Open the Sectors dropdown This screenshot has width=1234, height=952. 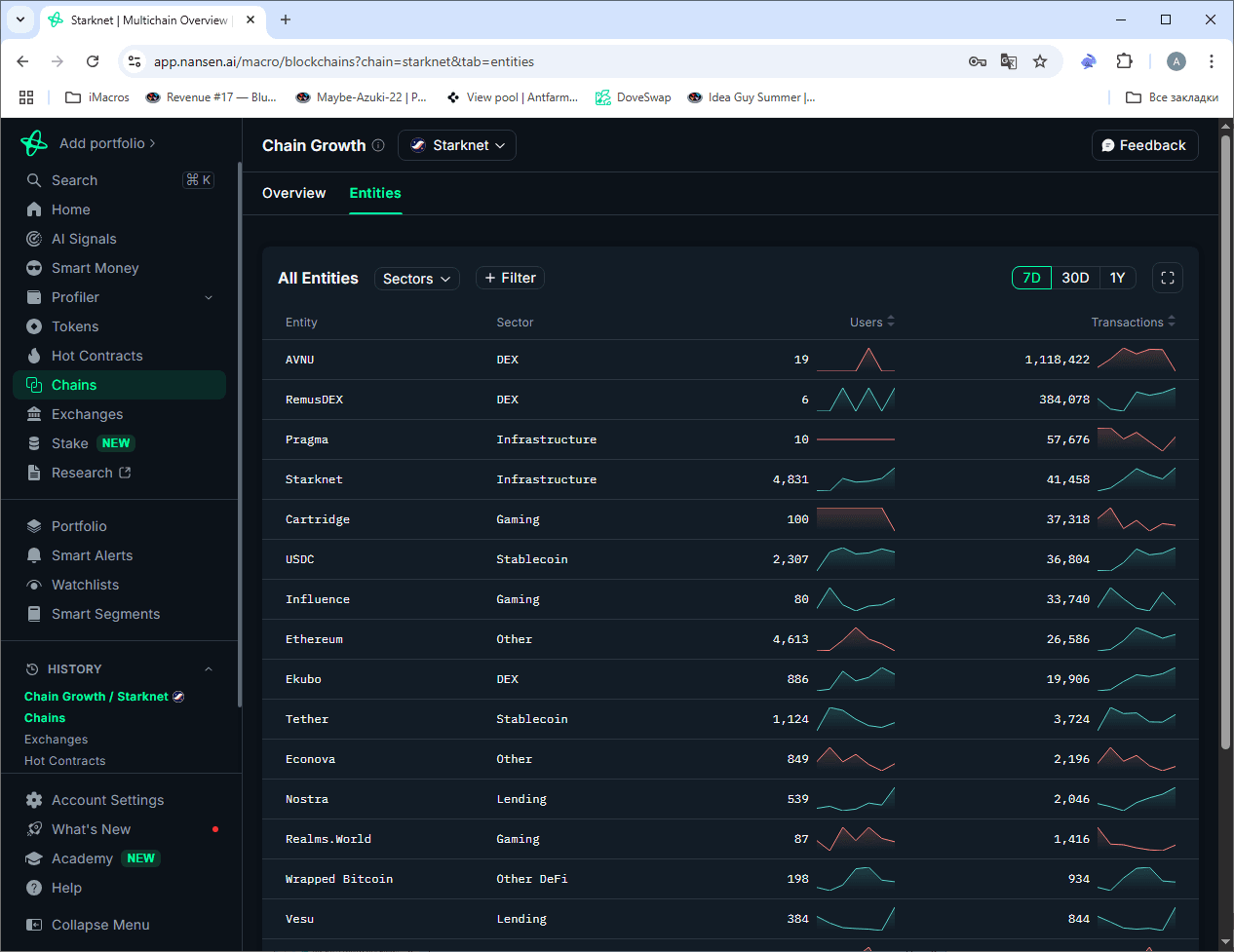[x=417, y=279]
